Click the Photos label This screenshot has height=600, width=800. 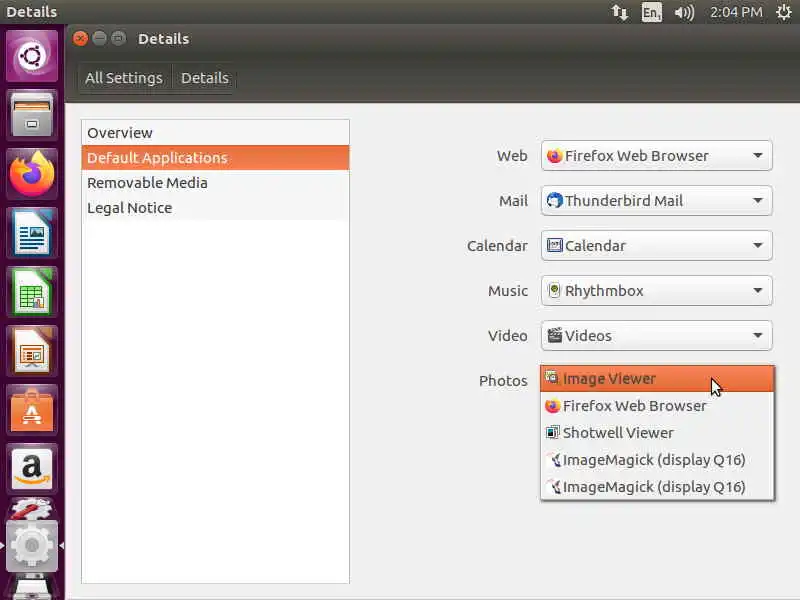pos(503,381)
